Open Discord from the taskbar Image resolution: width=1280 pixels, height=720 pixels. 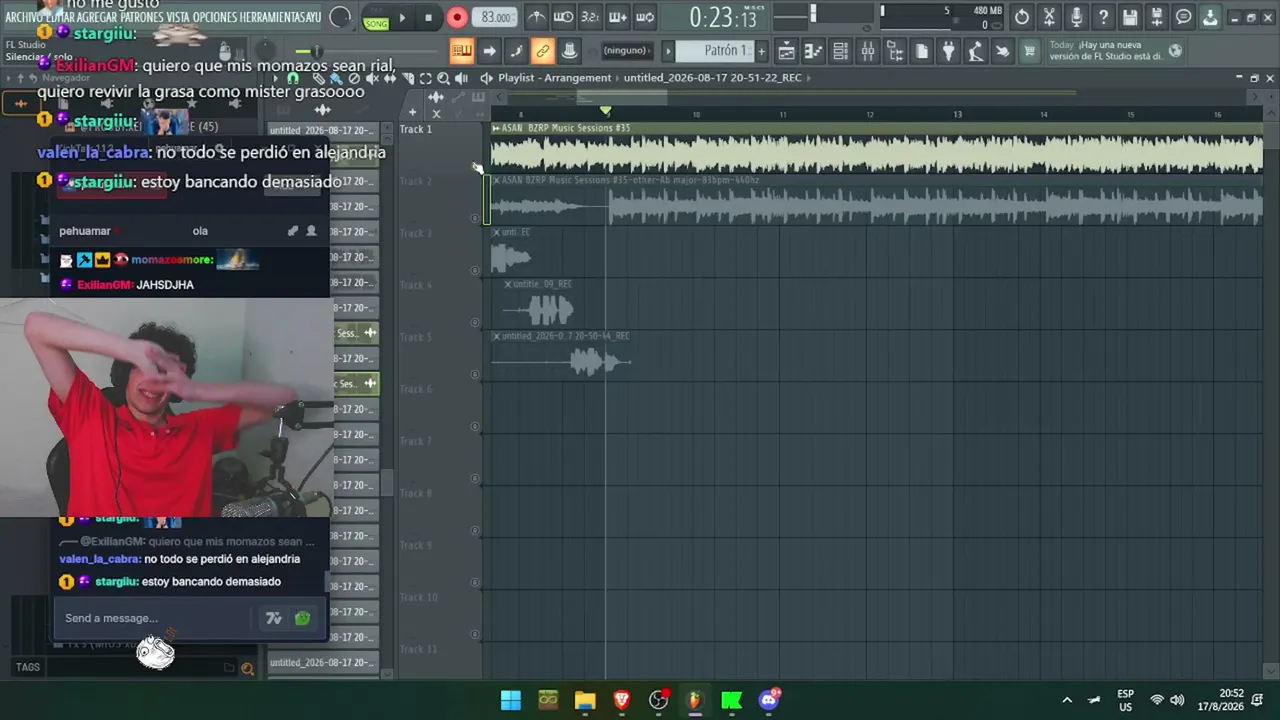click(x=769, y=700)
